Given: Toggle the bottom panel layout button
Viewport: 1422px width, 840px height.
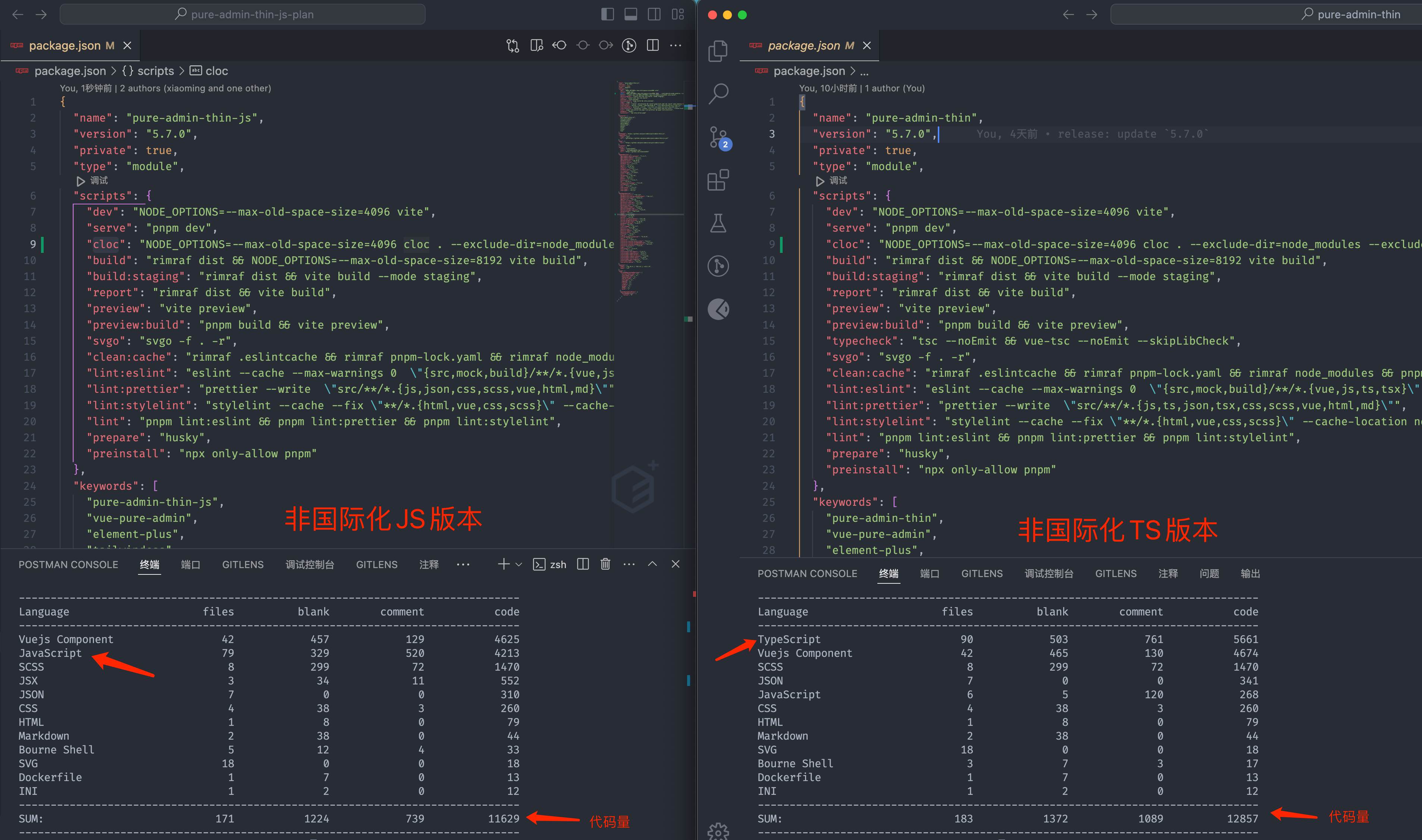Looking at the screenshot, I should 631,14.
